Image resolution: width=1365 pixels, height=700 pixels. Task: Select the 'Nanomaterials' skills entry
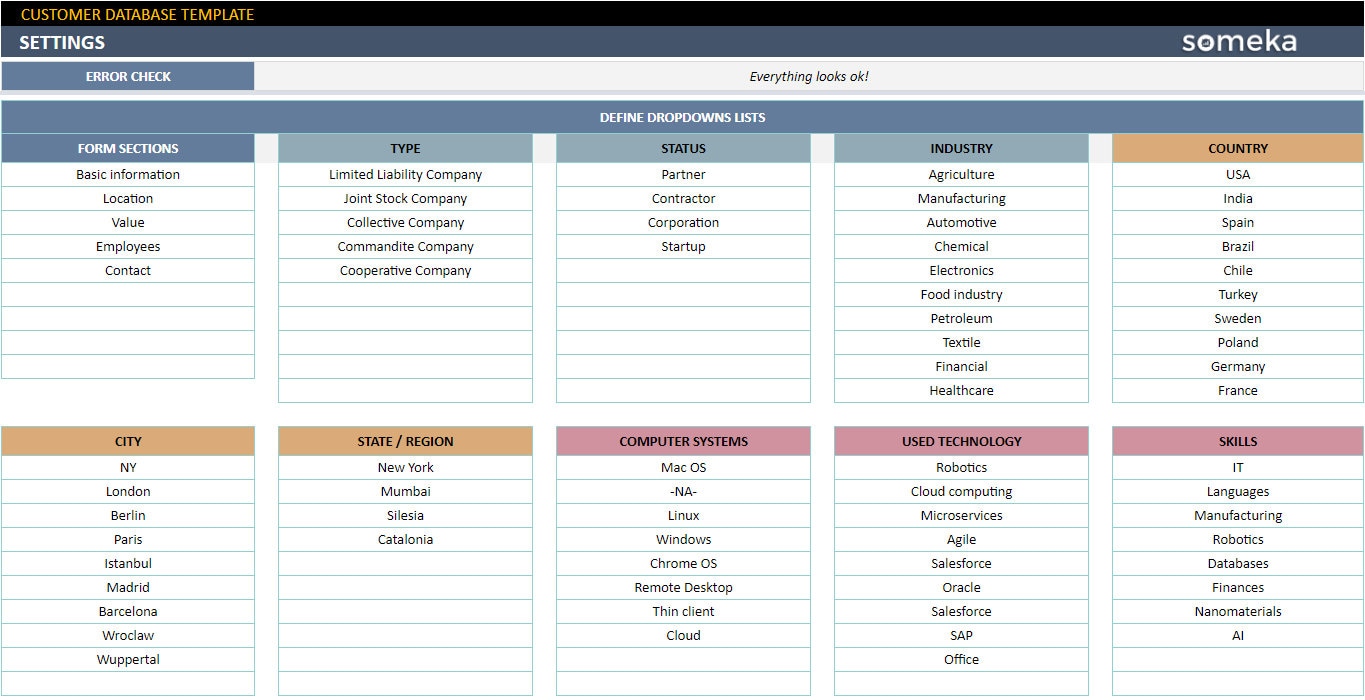pos(1237,611)
